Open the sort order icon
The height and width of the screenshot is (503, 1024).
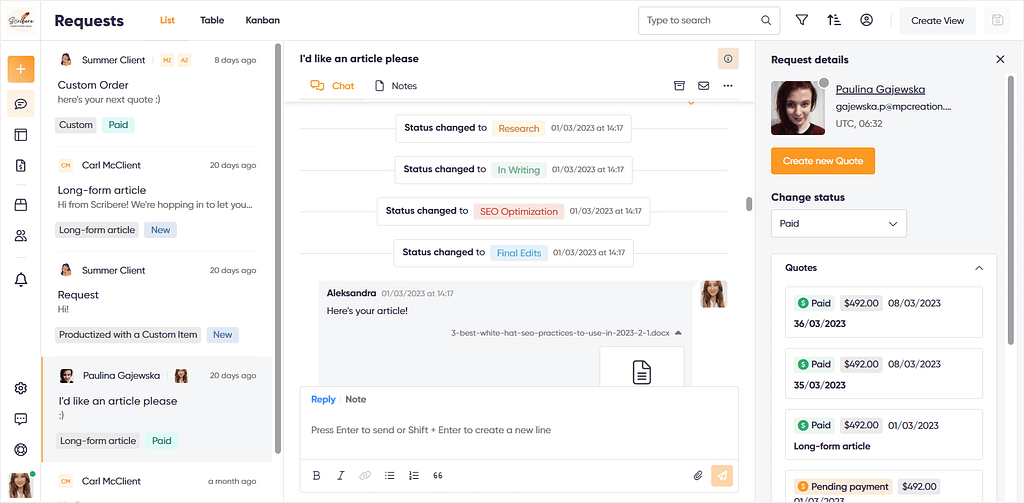click(x=834, y=20)
